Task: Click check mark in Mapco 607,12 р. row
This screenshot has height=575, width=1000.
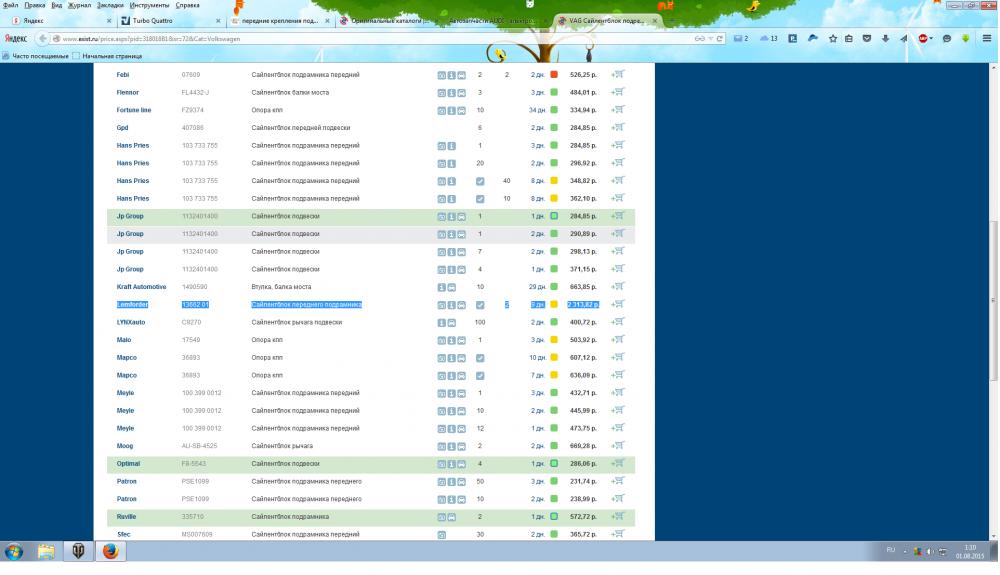Action: pyautogui.click(x=480, y=358)
